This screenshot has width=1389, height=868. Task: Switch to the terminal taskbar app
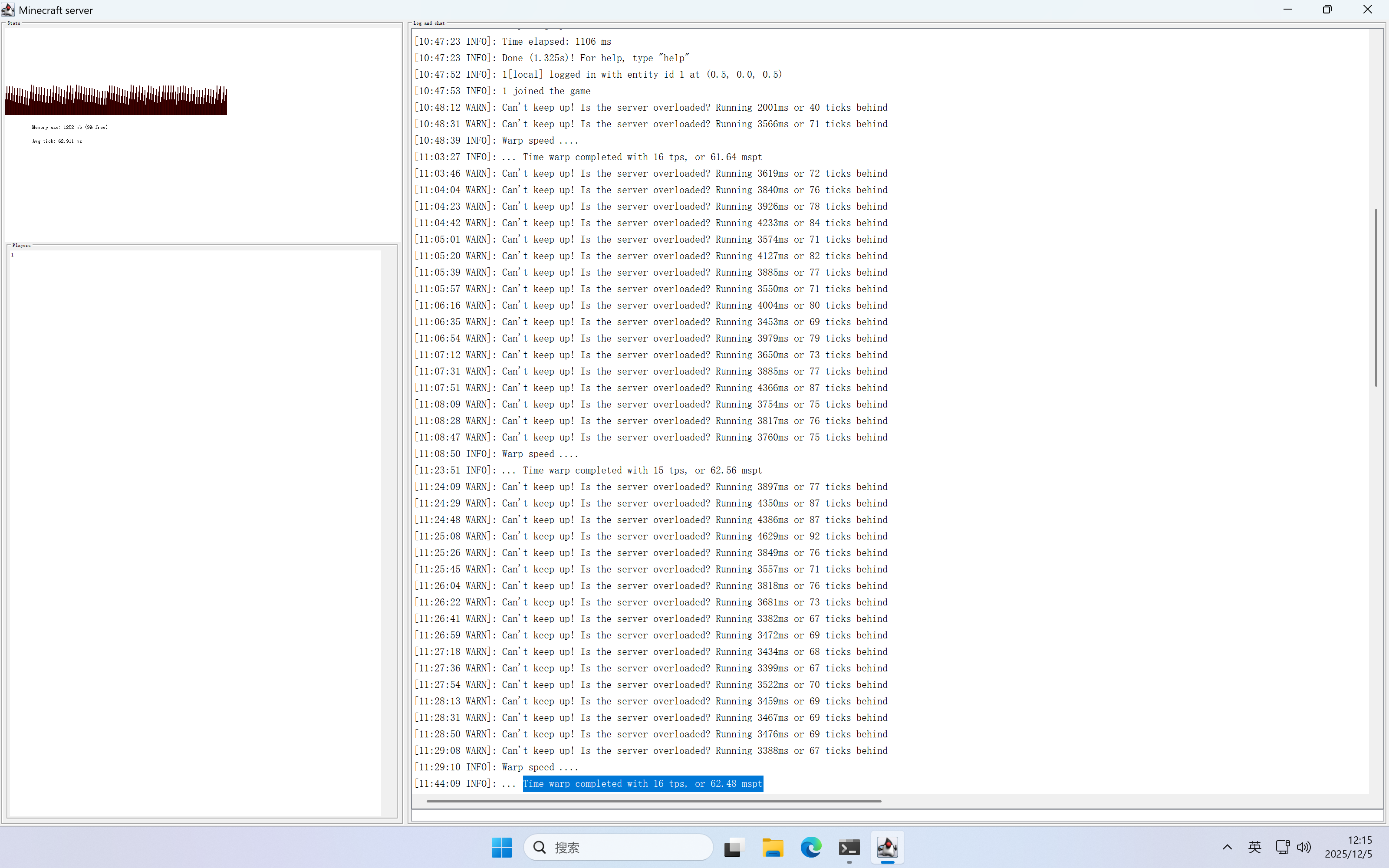click(849, 847)
